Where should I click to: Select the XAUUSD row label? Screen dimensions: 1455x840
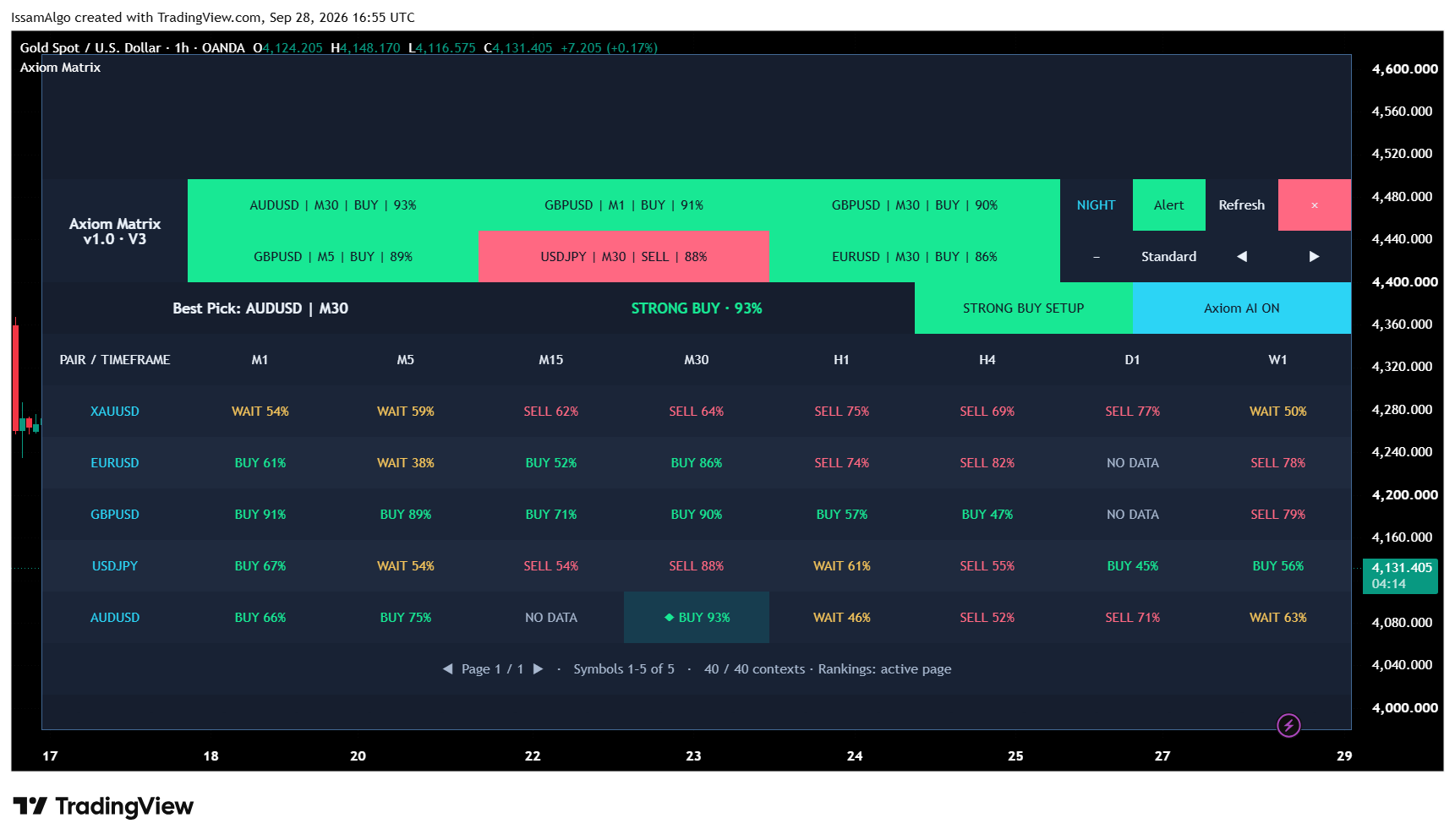click(115, 412)
